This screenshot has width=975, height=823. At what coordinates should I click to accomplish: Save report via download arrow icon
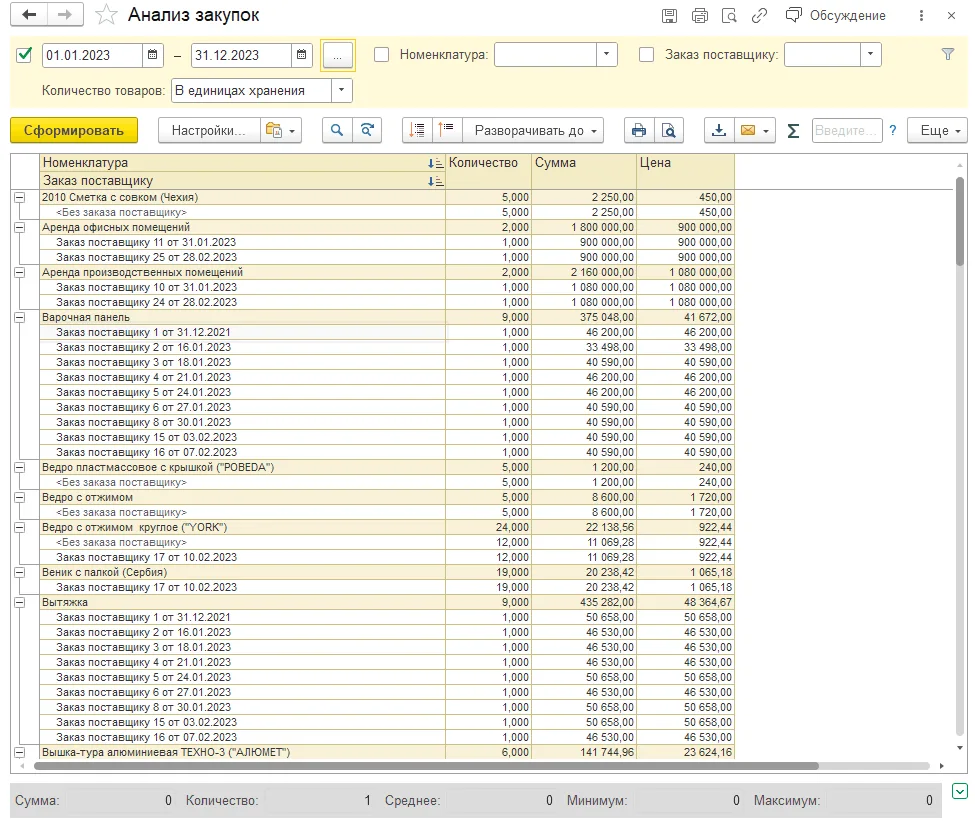pyautogui.click(x=719, y=131)
